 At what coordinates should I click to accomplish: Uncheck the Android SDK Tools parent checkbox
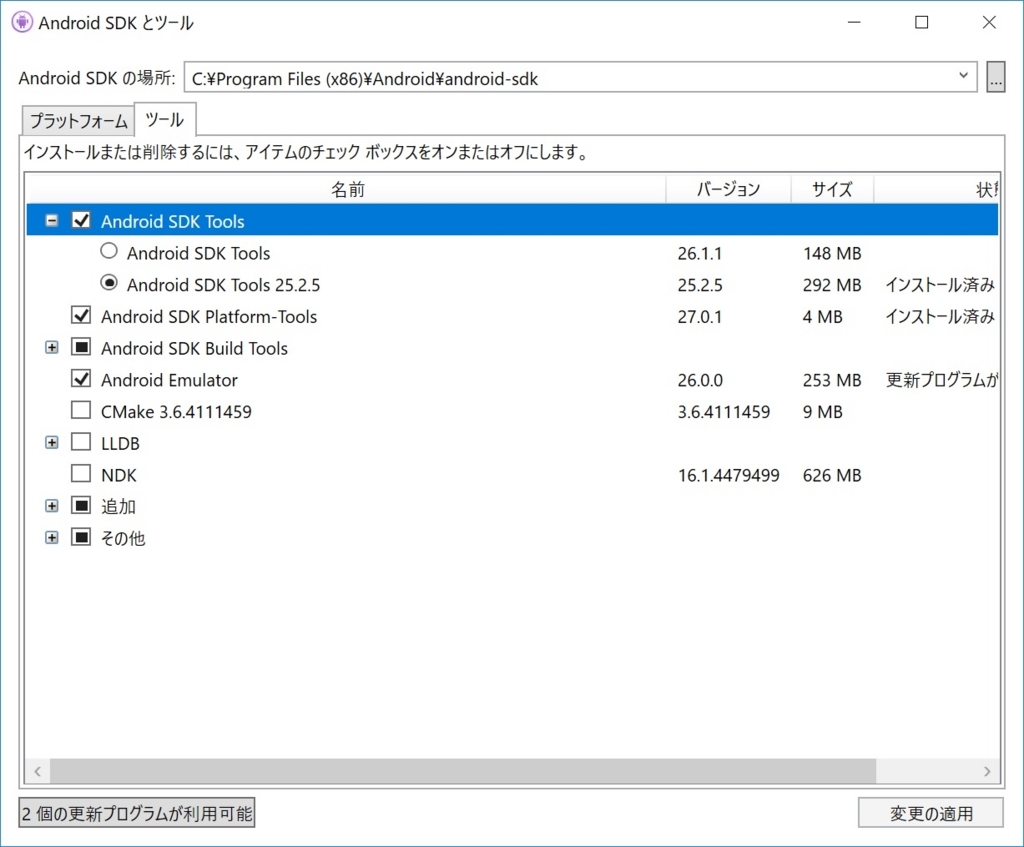[x=81, y=220]
